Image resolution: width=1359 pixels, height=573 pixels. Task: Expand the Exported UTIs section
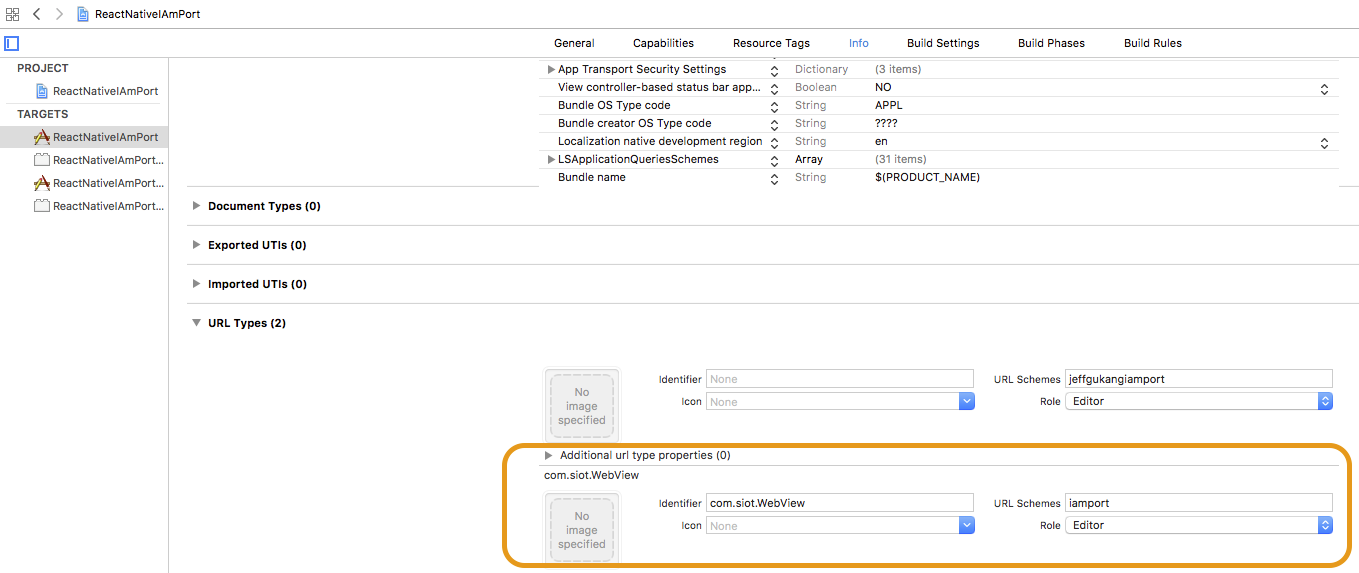(x=196, y=245)
